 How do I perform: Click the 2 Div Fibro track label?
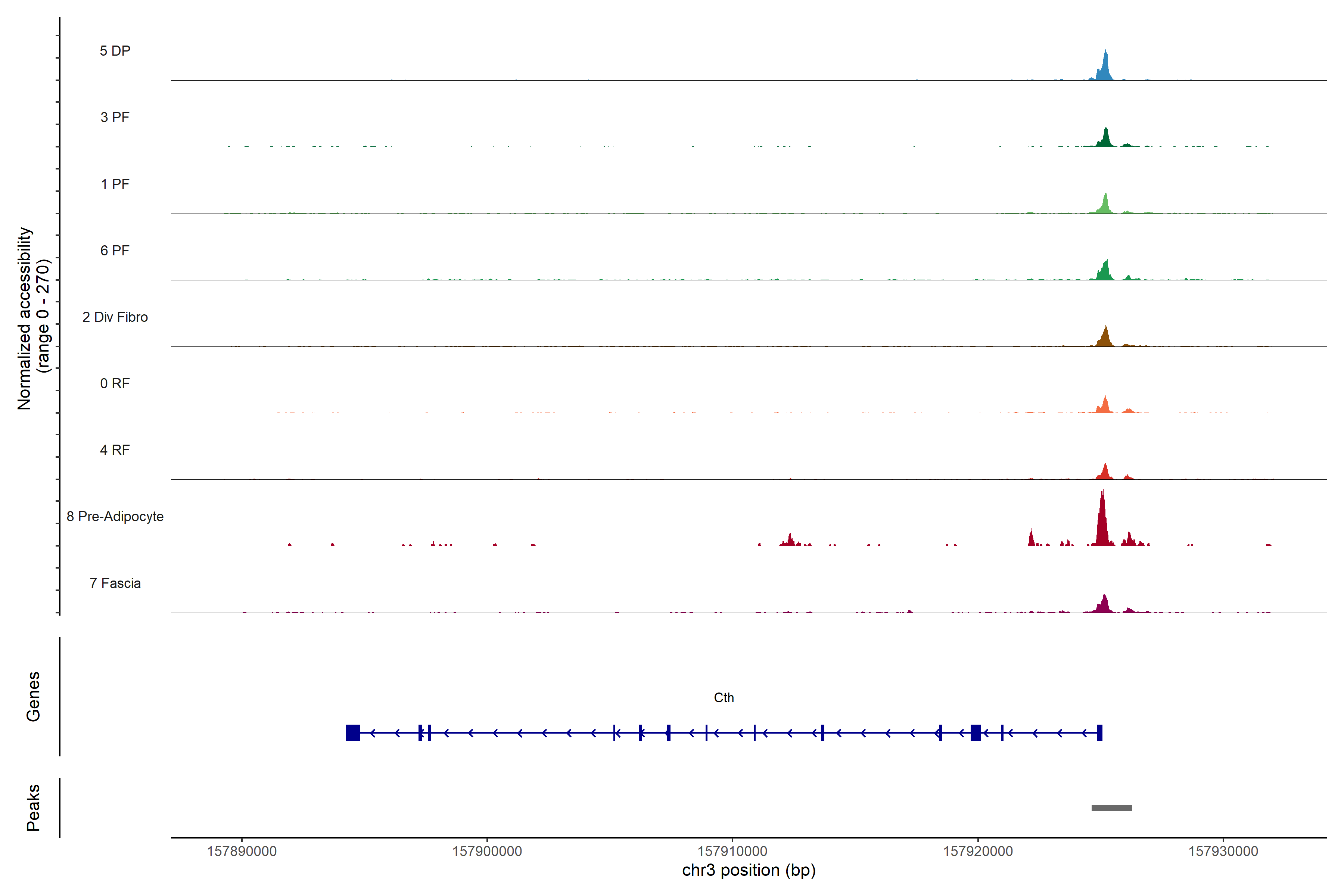click(115, 317)
